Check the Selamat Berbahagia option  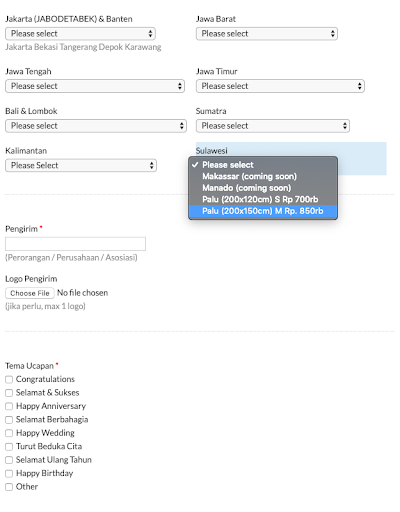(x=9, y=420)
